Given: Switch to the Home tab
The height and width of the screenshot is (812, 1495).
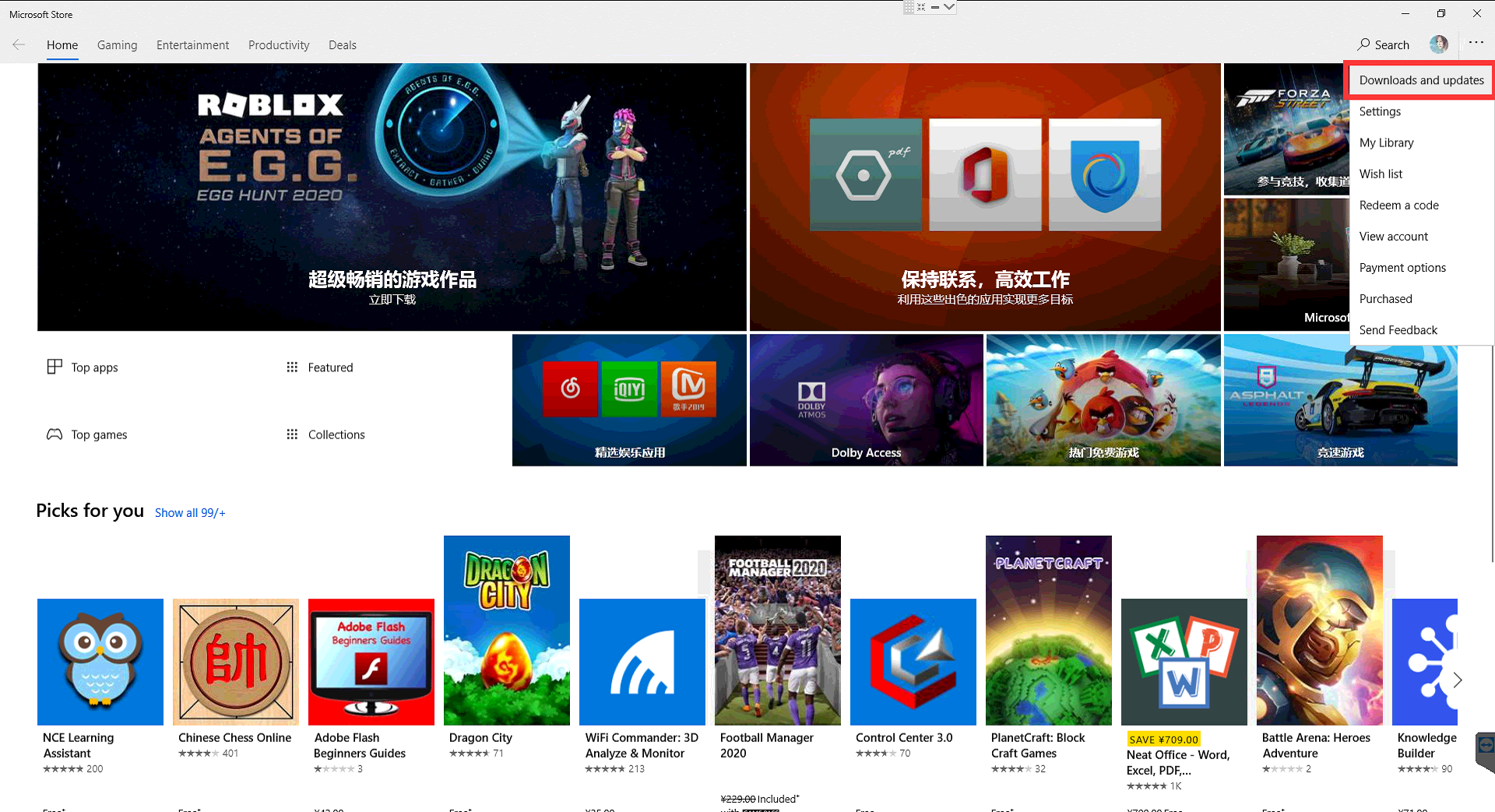Looking at the screenshot, I should pos(62,45).
